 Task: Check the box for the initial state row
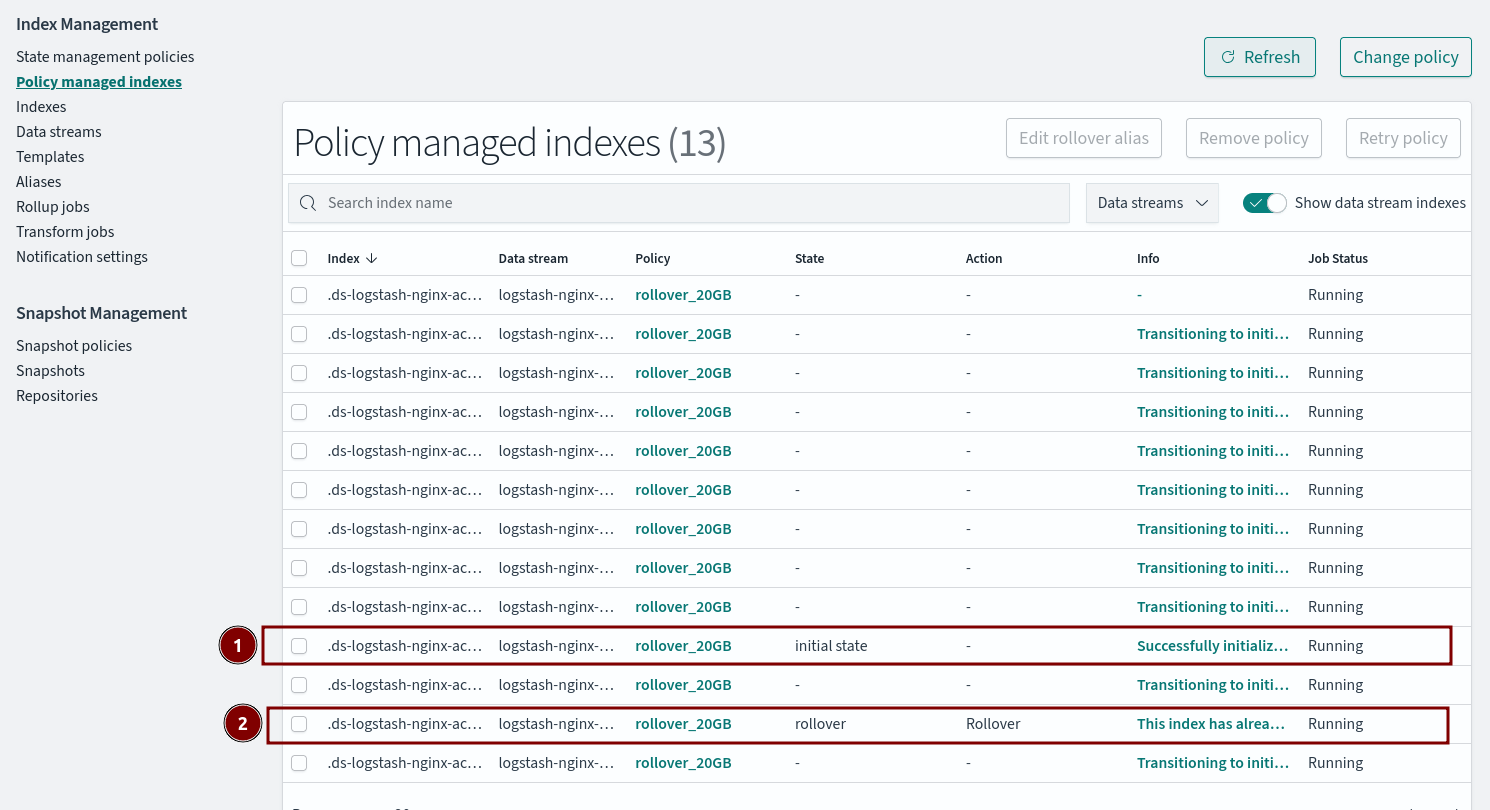point(299,646)
